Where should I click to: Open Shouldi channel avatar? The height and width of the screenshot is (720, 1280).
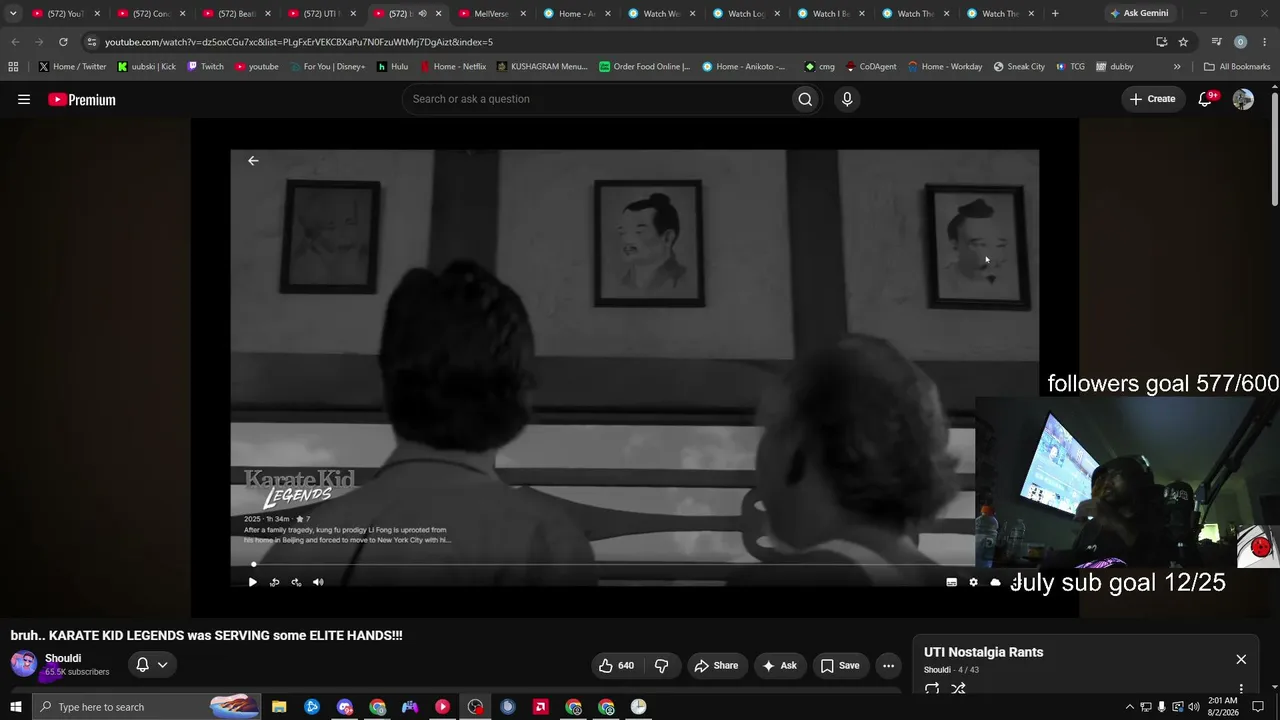[x=24, y=665]
